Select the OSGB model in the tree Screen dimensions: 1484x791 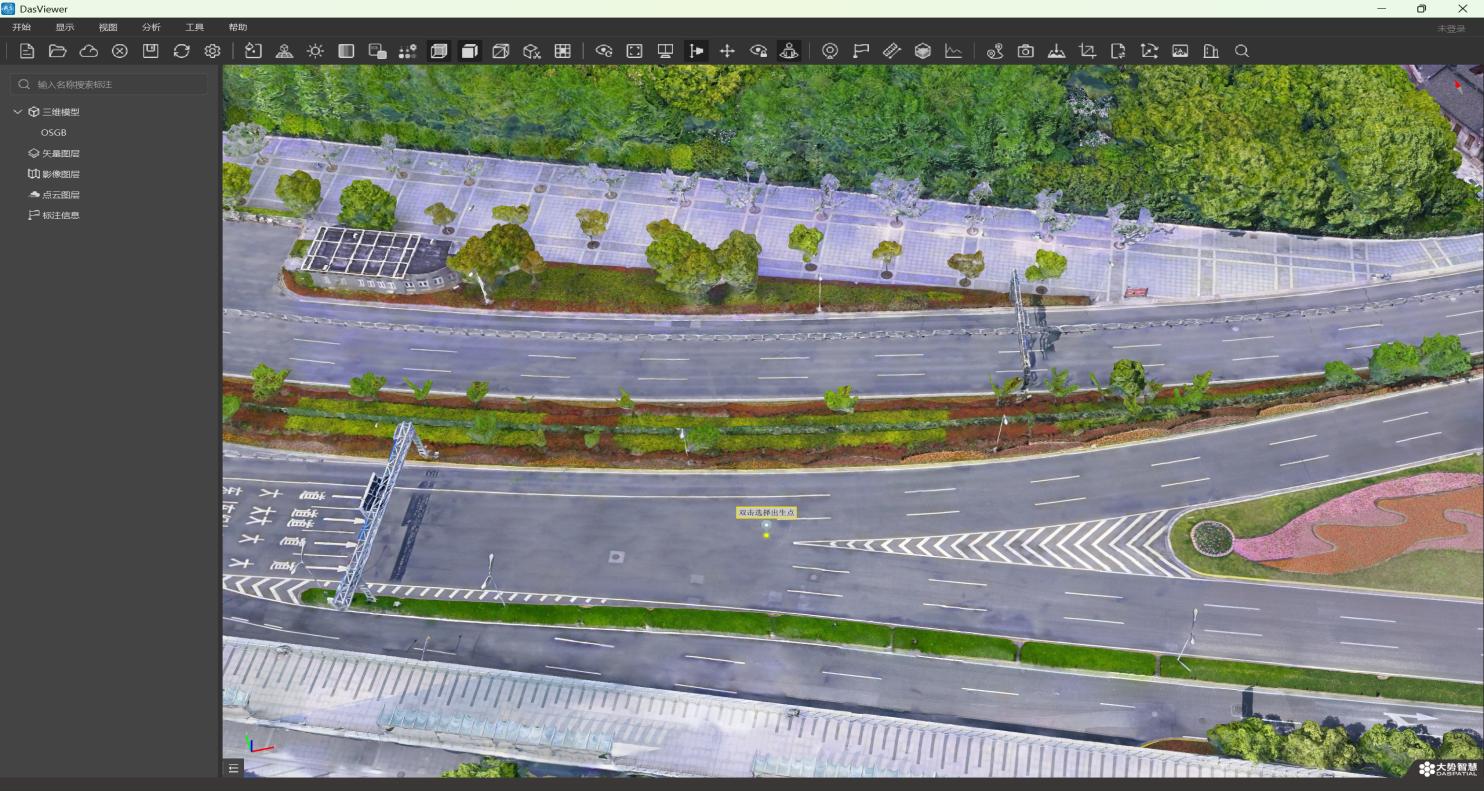coord(54,133)
